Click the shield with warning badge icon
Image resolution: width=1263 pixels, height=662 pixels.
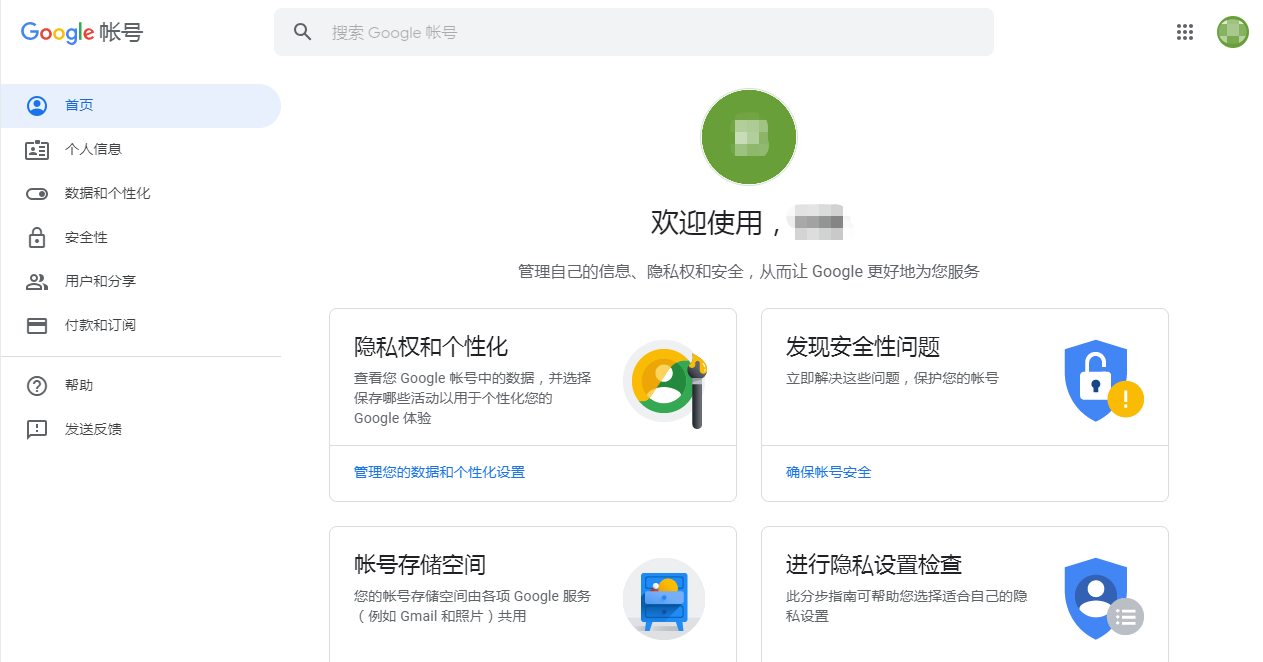pos(1103,382)
